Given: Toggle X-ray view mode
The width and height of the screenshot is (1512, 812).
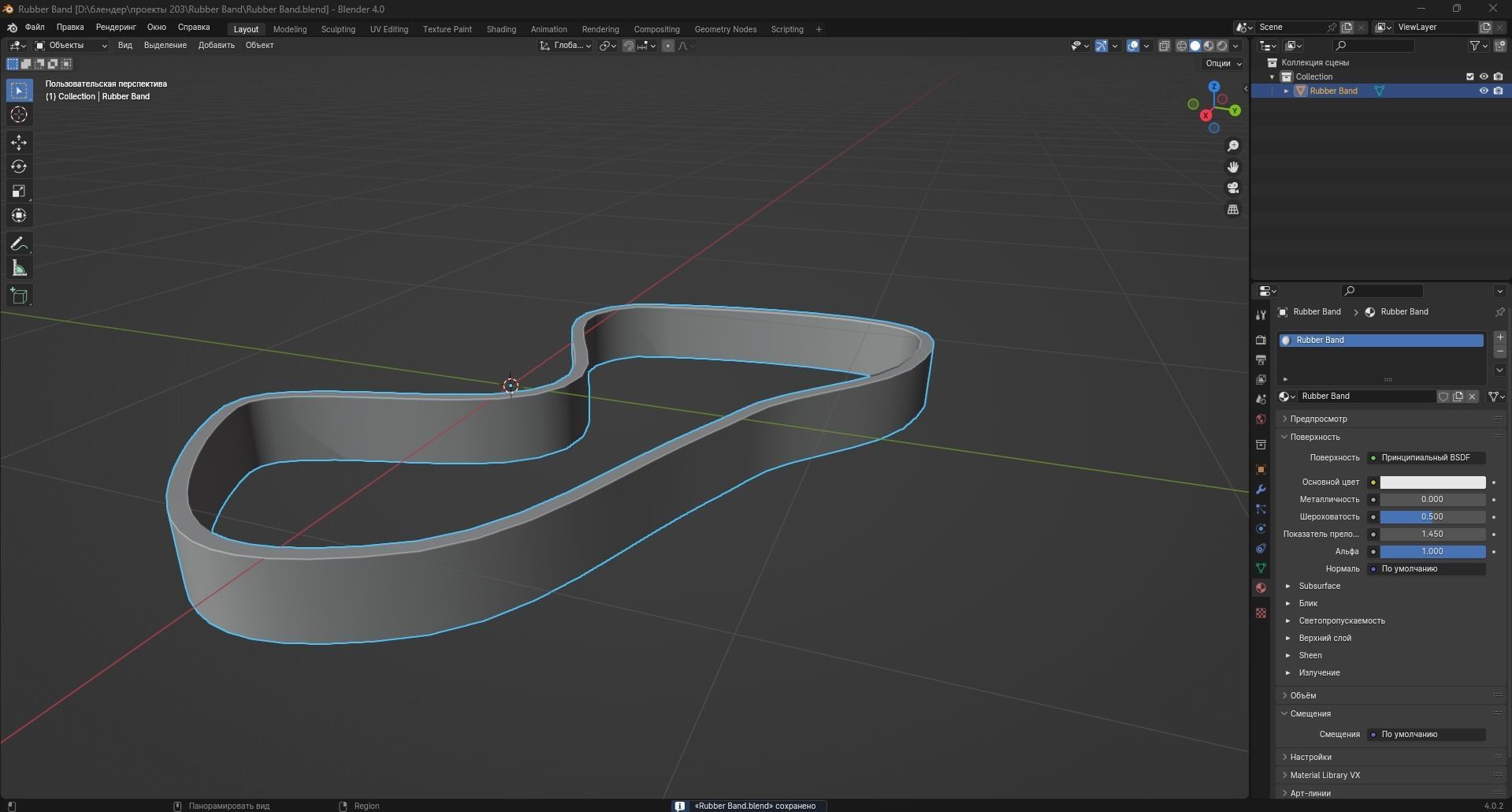Looking at the screenshot, I should click(1165, 46).
